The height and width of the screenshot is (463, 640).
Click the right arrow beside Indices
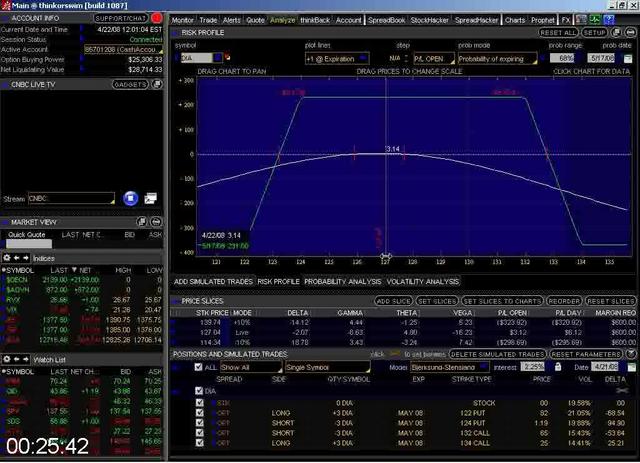pyautogui.click(x=26, y=258)
